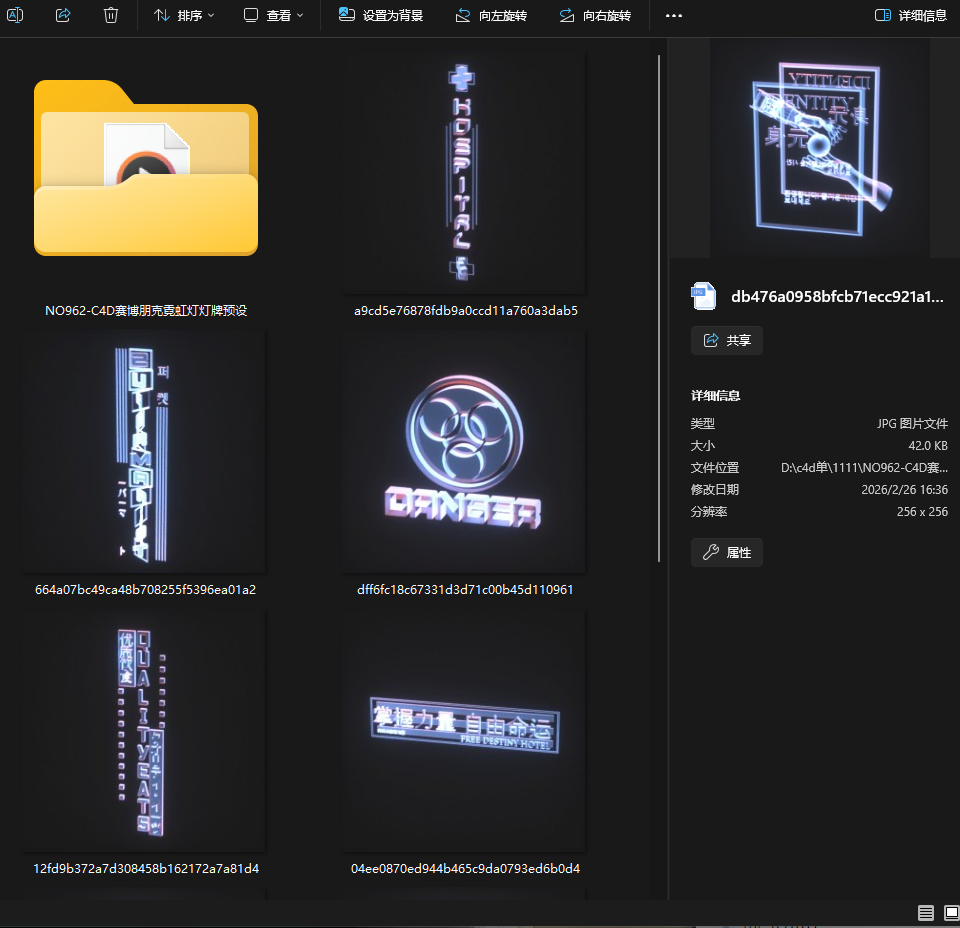The width and height of the screenshot is (960, 928).
Task: Select the HOSPITAL neon sign thumbnail
Action: (x=461, y=172)
